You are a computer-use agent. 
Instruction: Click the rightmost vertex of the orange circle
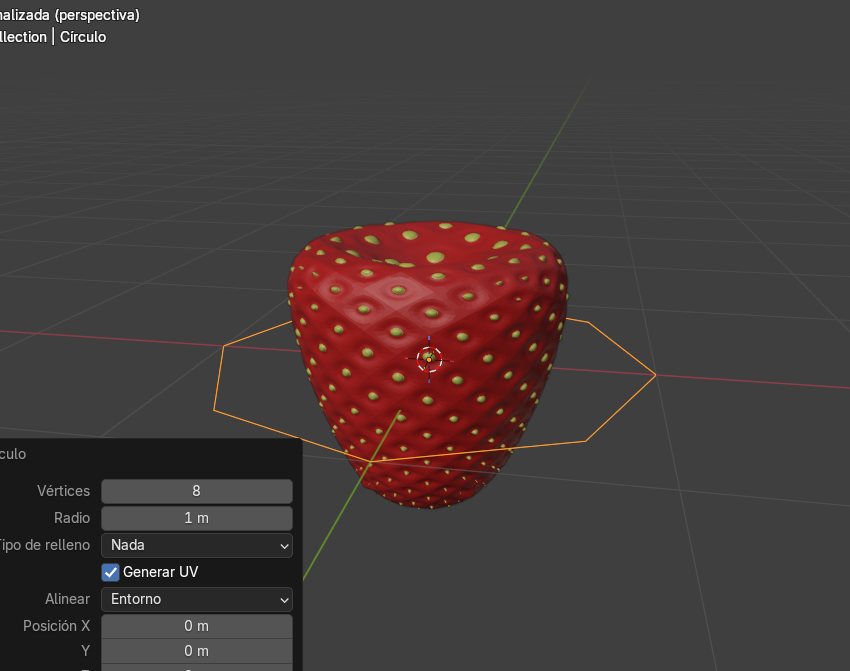pyautogui.click(x=655, y=375)
